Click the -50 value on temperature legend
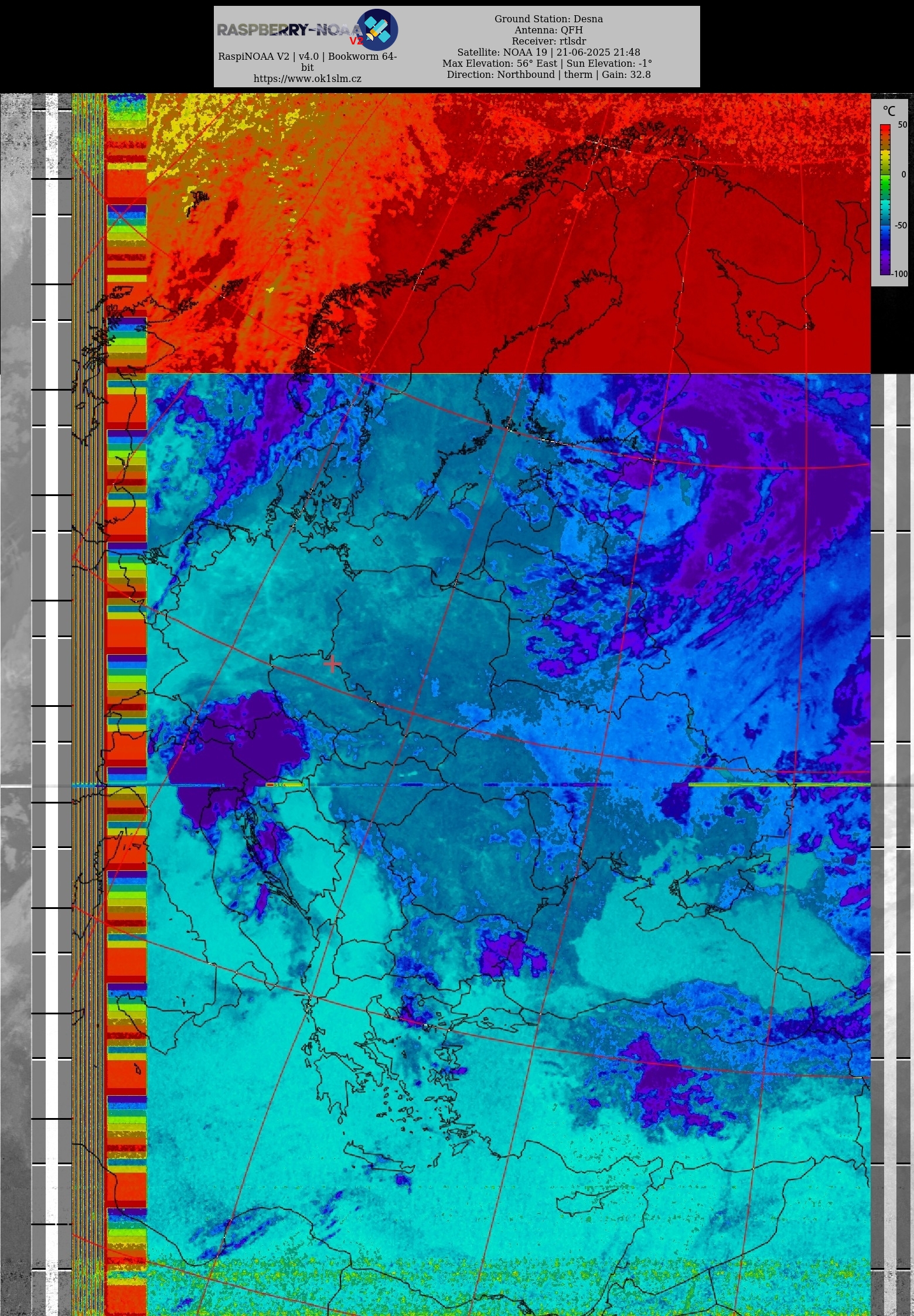 click(x=901, y=225)
